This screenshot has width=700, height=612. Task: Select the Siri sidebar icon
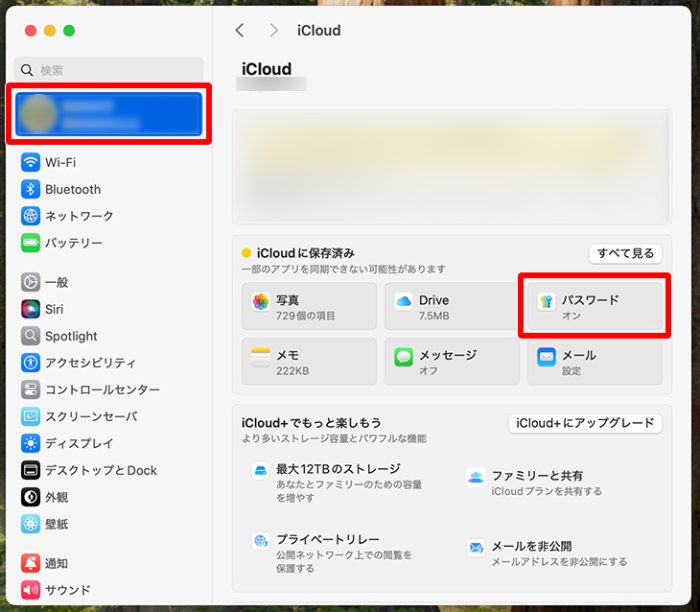(x=31, y=309)
